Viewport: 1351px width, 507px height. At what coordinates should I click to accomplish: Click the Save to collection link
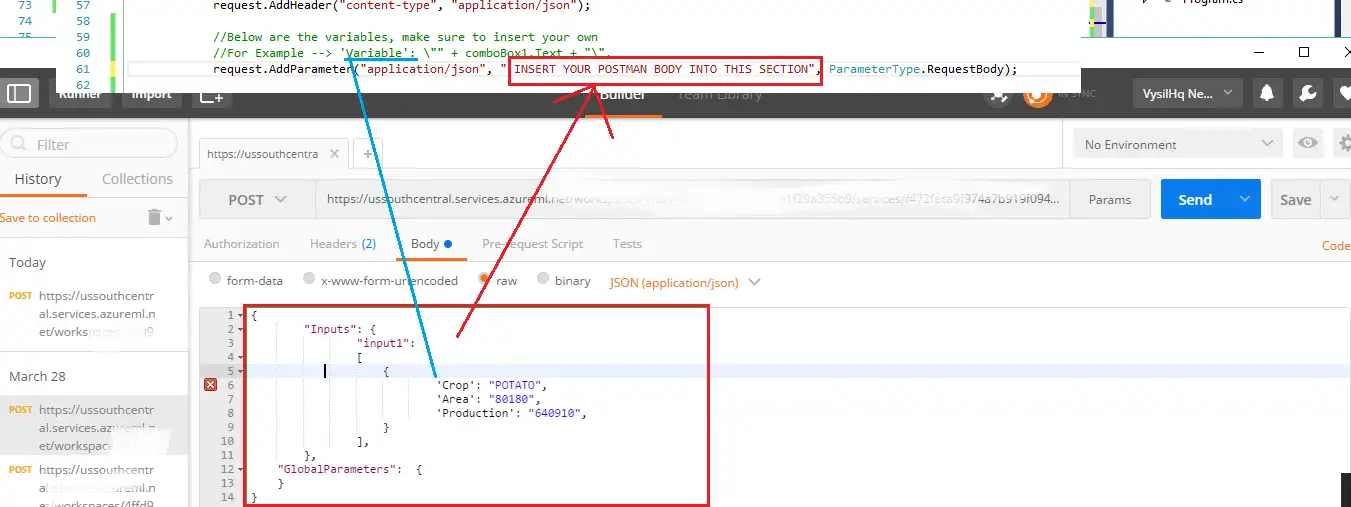48,218
